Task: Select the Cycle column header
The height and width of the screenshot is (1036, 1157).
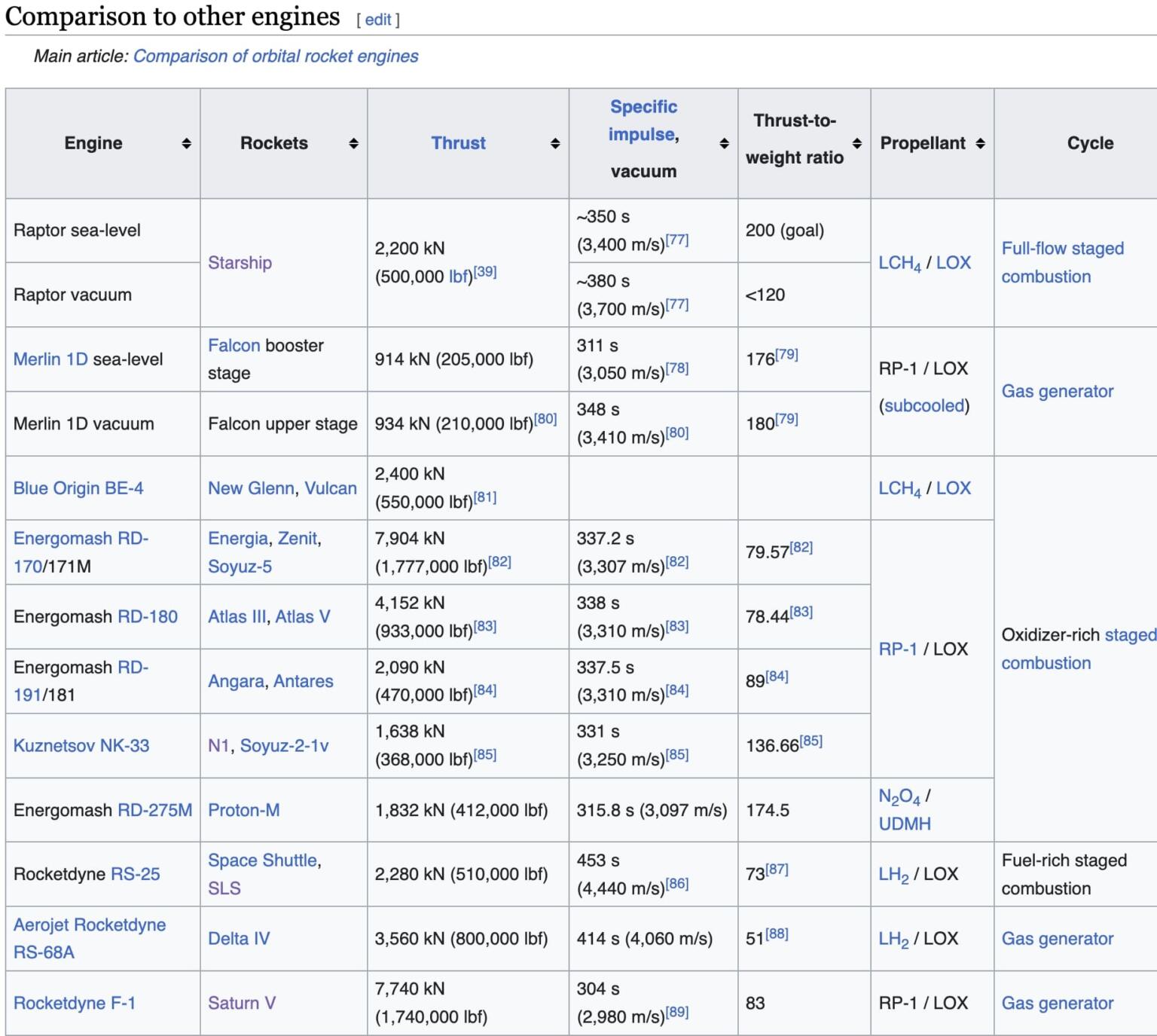Action: [1090, 143]
